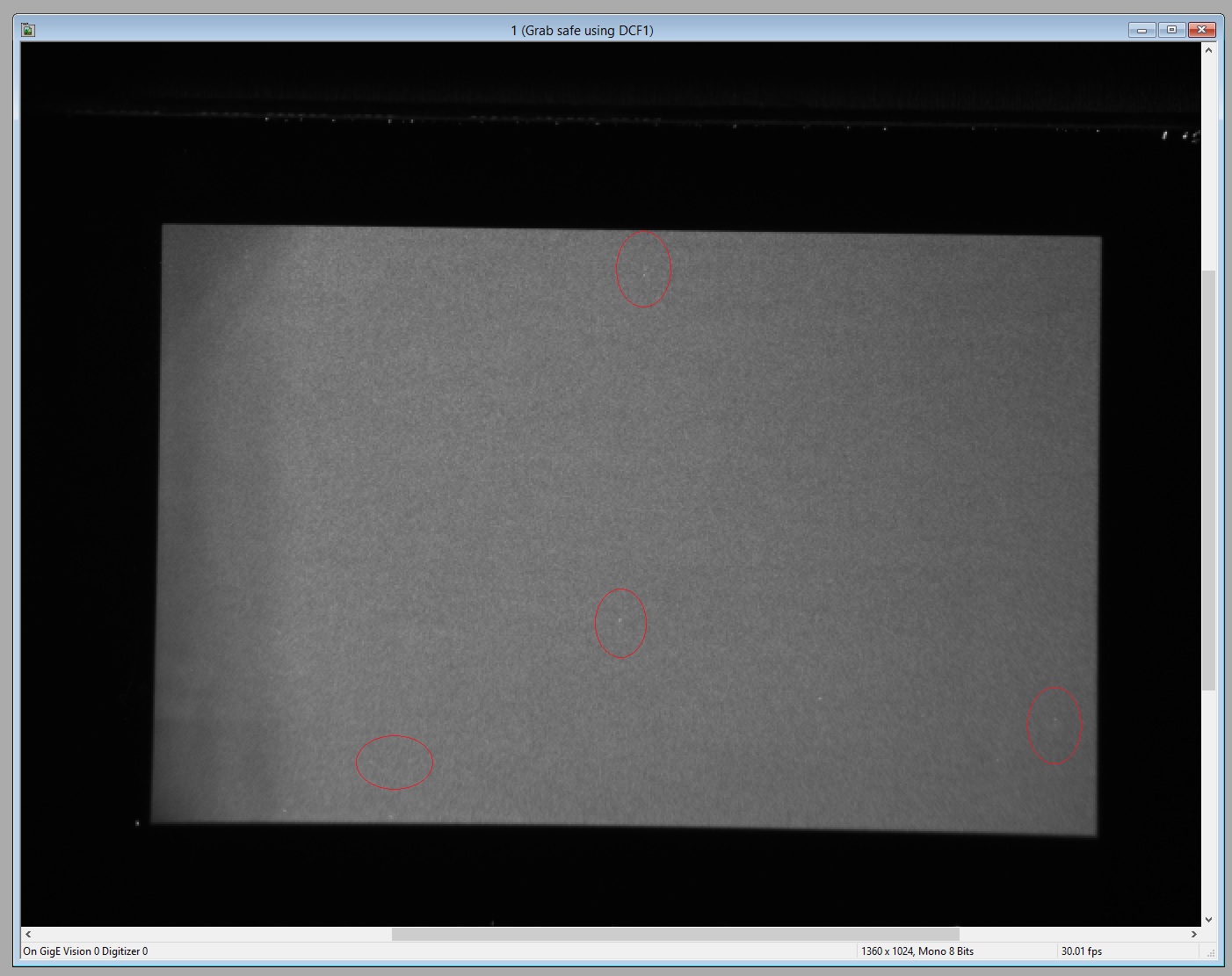Click 'On GigE Vision 0 Digitizer 0' status text
The height and width of the screenshot is (976, 1232).
[x=85, y=951]
